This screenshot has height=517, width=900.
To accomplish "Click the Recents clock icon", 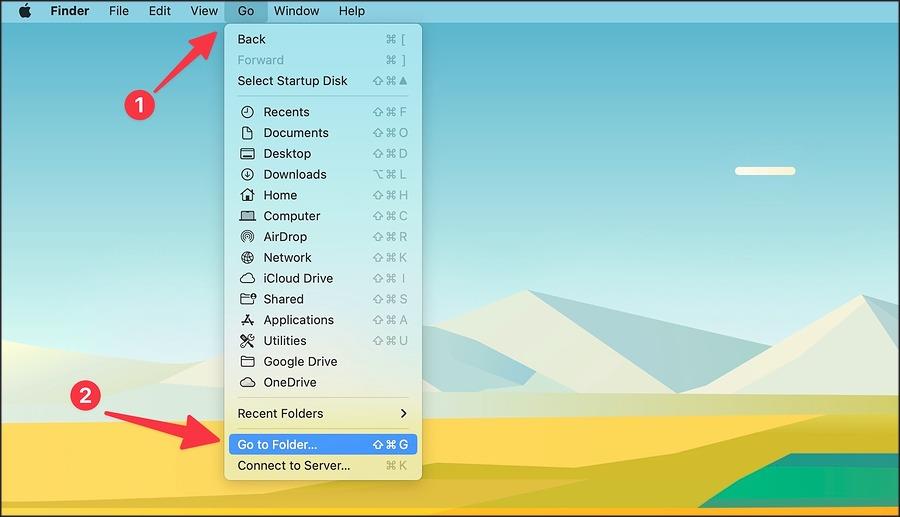I will [x=247, y=112].
